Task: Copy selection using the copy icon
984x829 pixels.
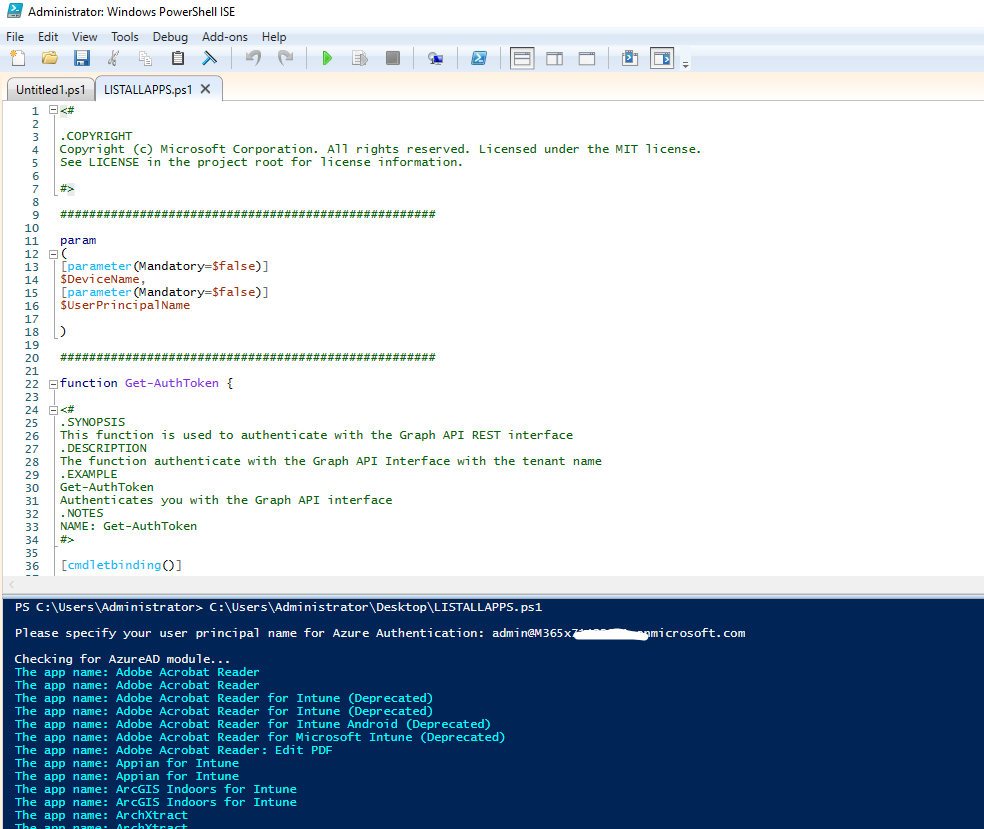Action: (146, 58)
